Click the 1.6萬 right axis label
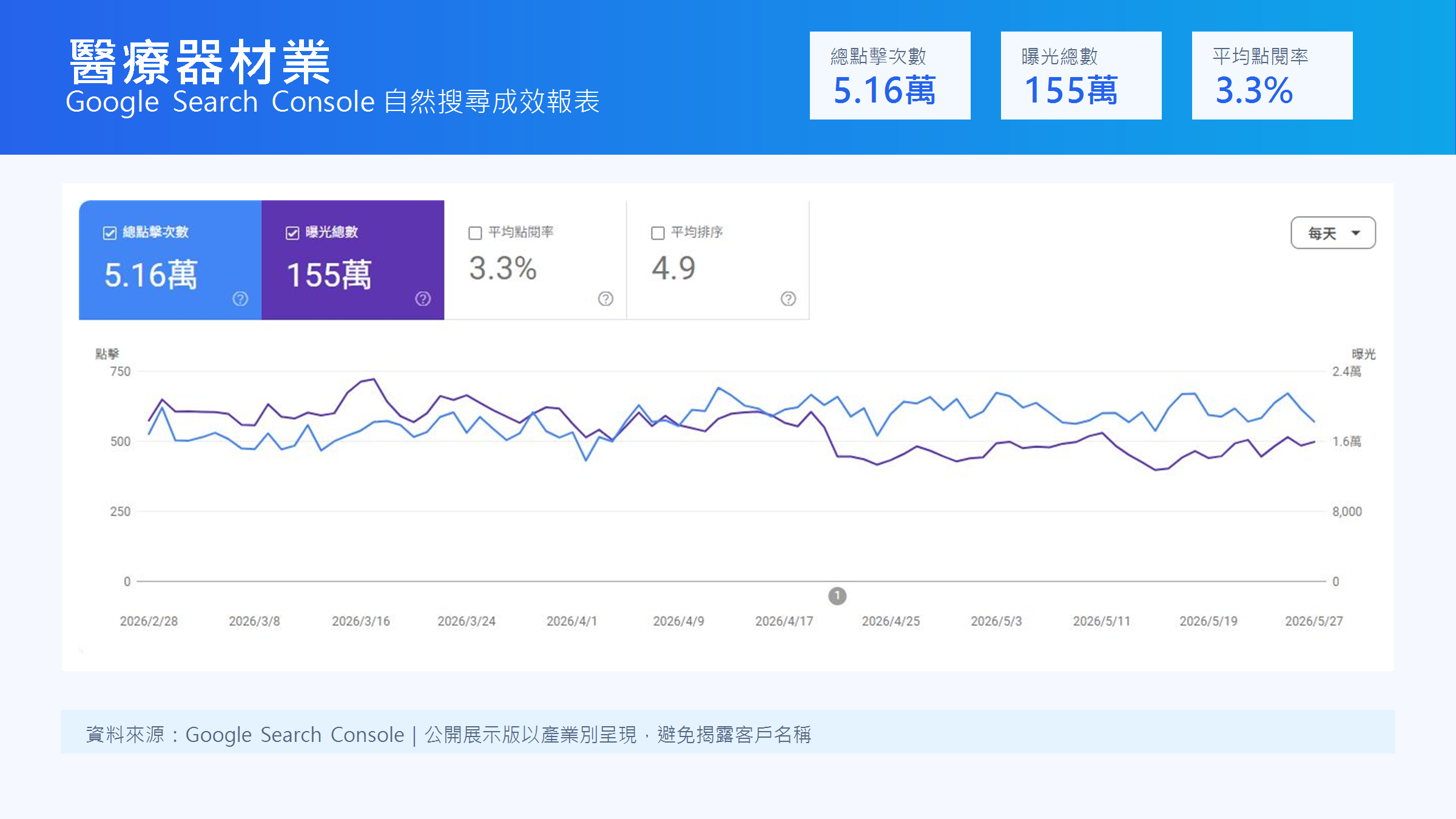 click(x=1347, y=442)
